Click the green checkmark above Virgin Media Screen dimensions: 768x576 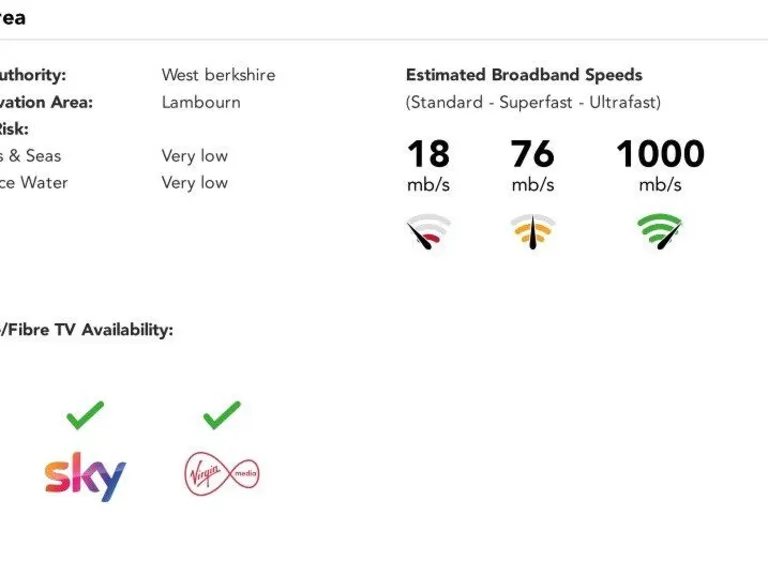221,415
